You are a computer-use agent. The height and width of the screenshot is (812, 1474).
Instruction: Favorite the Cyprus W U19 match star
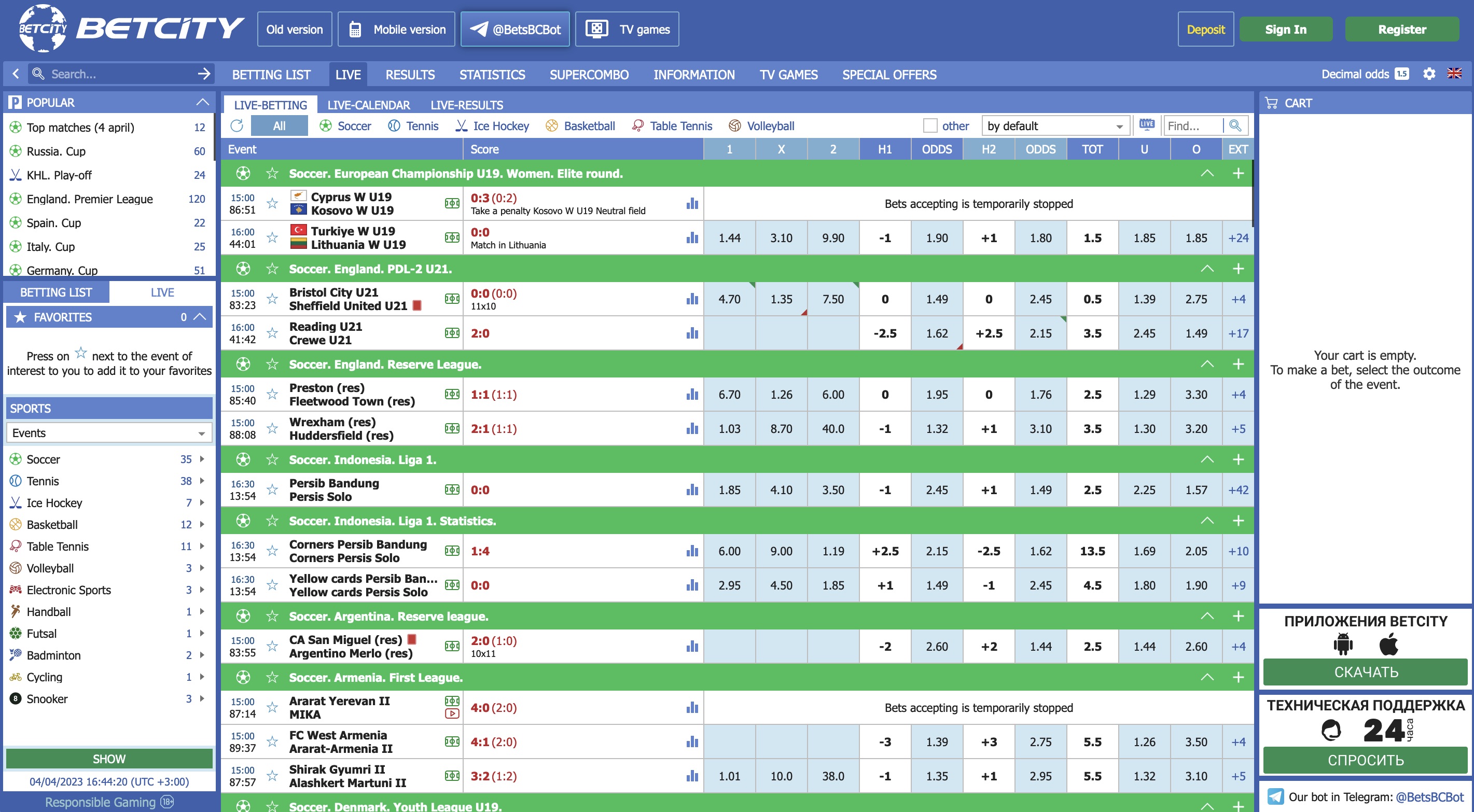(272, 203)
